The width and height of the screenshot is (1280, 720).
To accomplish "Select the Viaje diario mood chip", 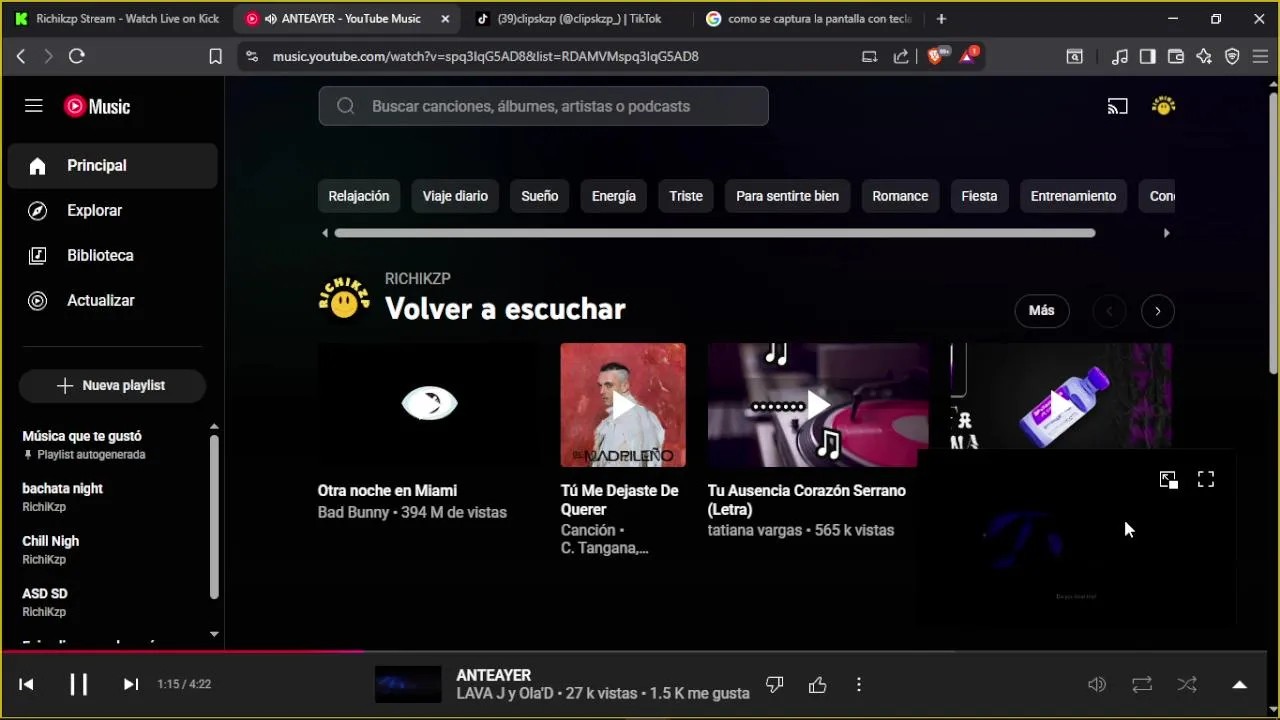I will point(455,196).
